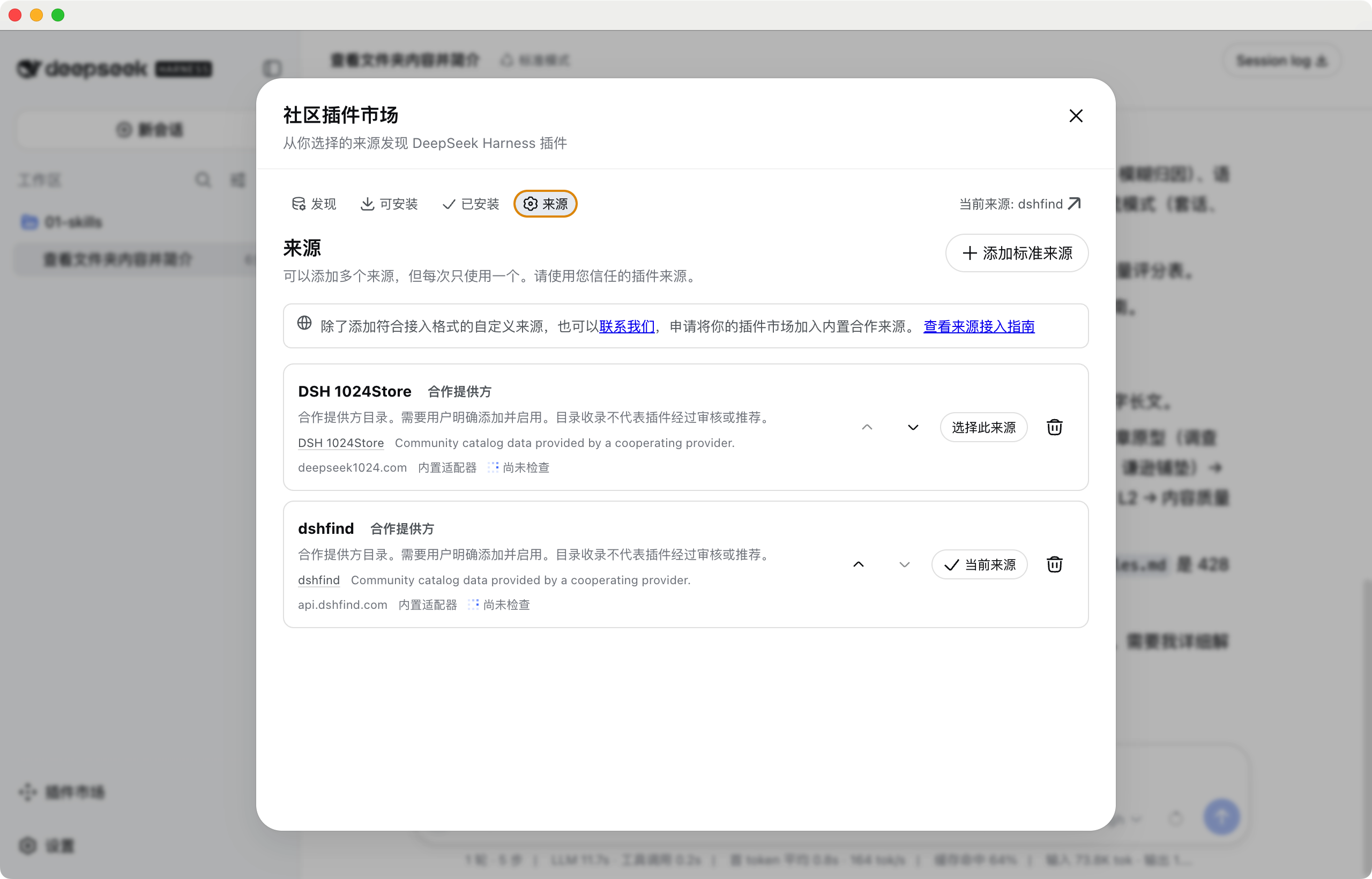1372x879 pixels.
Task: Delete the dshfind source
Action: coord(1054,564)
